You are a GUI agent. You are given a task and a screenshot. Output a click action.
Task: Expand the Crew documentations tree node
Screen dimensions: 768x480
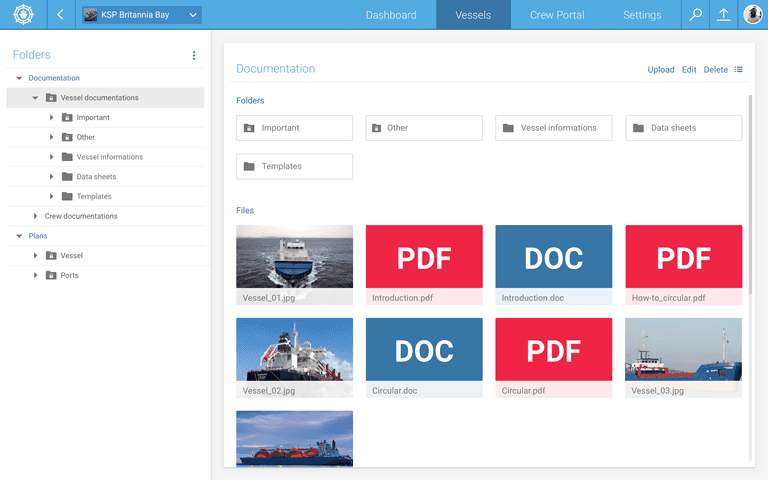pyautogui.click(x=35, y=216)
